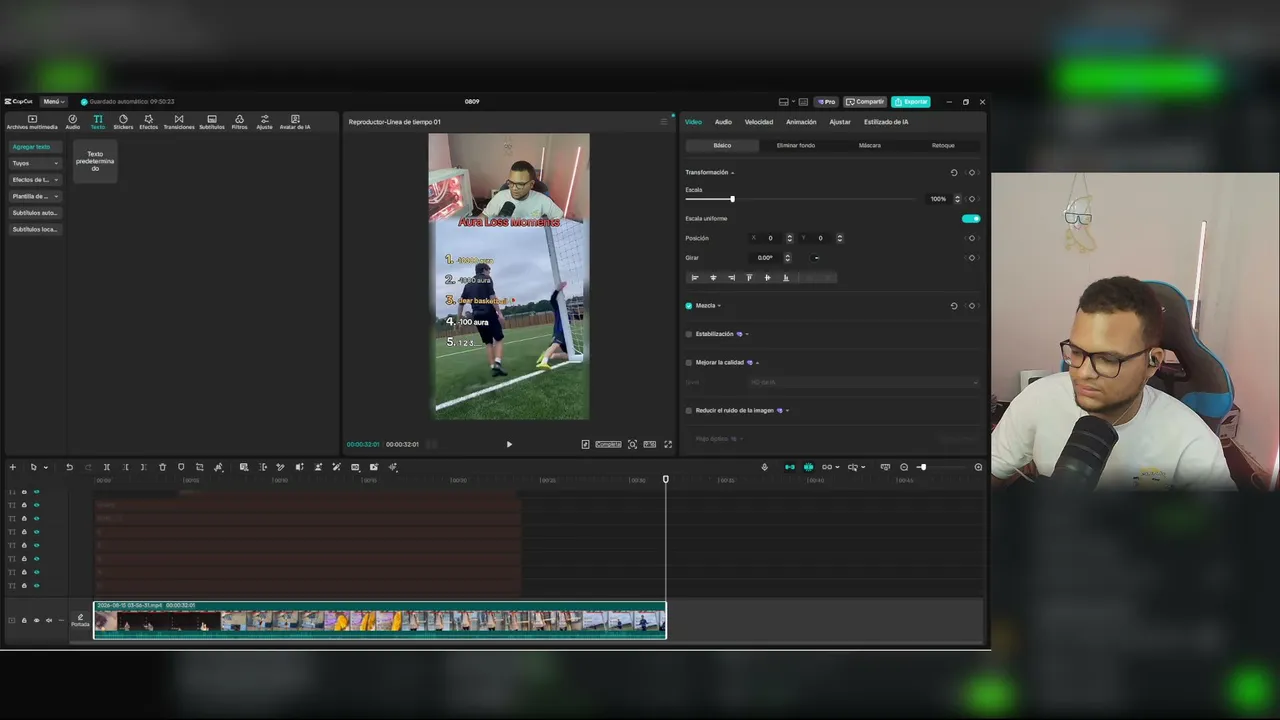Toggle the main-track magnet snapping icon
Image resolution: width=1280 pixels, height=720 pixels.
point(790,467)
